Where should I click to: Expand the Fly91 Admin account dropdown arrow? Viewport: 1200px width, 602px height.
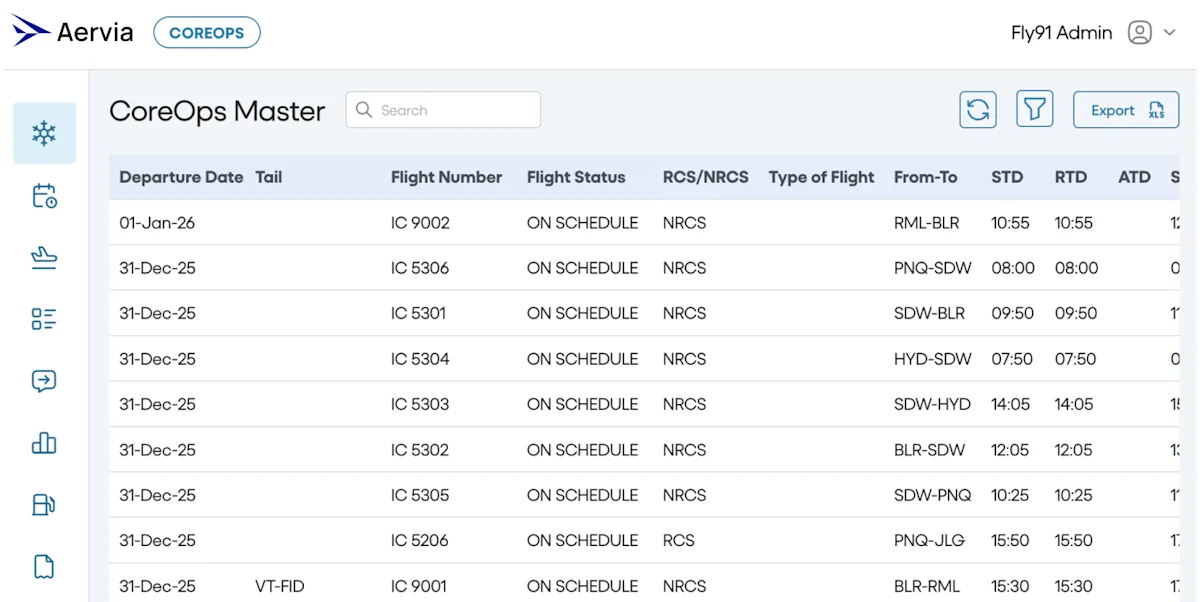1170,33
